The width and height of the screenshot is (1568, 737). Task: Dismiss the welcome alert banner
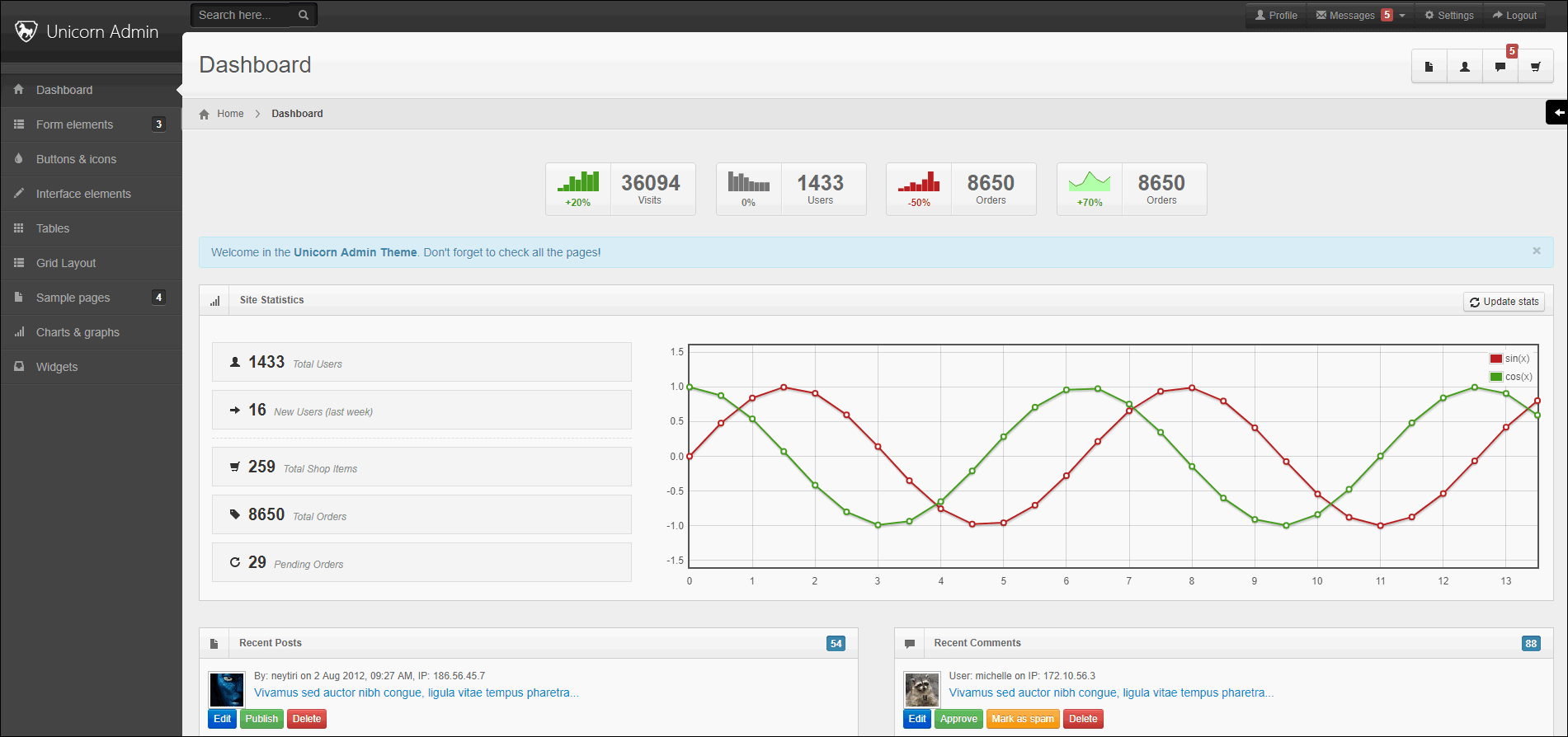coord(1537,251)
